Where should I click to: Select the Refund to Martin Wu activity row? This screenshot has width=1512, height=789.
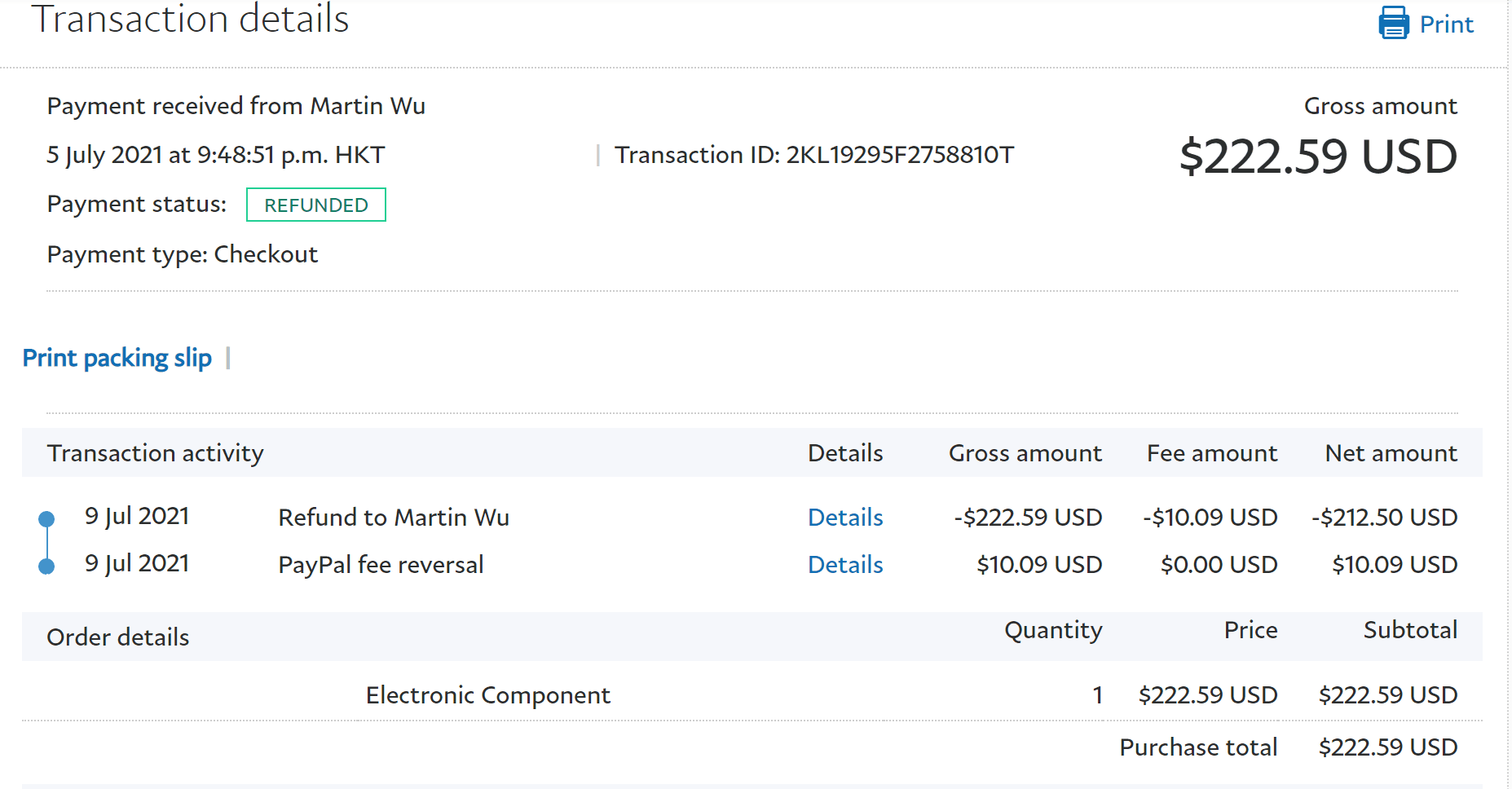coord(394,518)
